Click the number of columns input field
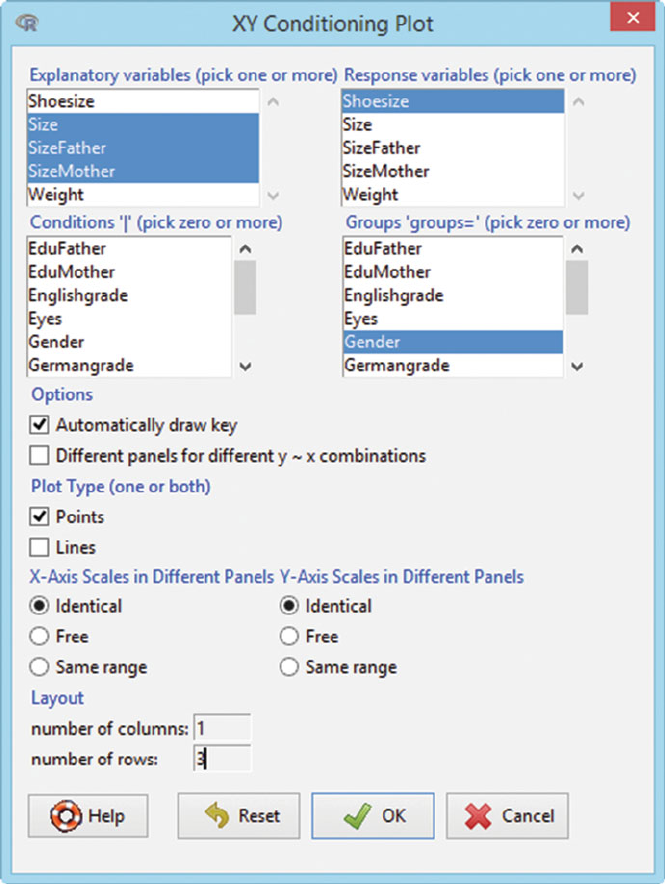Image resolution: width=665 pixels, height=884 pixels. [x=223, y=727]
